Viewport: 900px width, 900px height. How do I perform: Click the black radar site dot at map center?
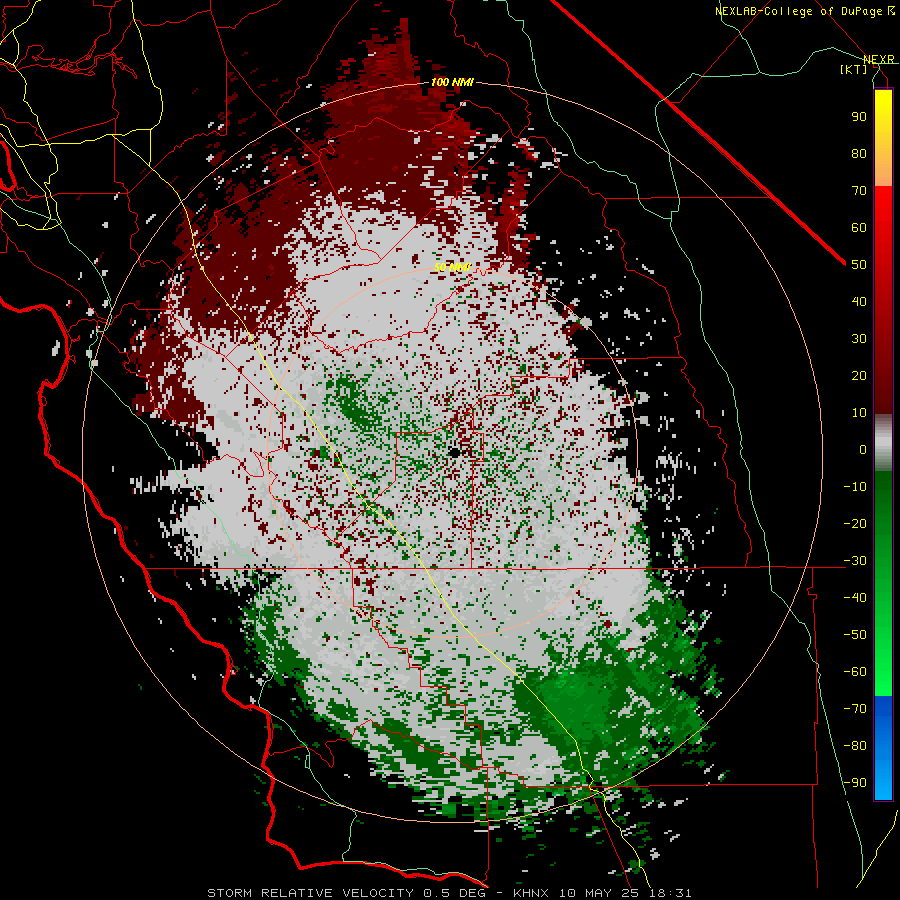tap(455, 453)
